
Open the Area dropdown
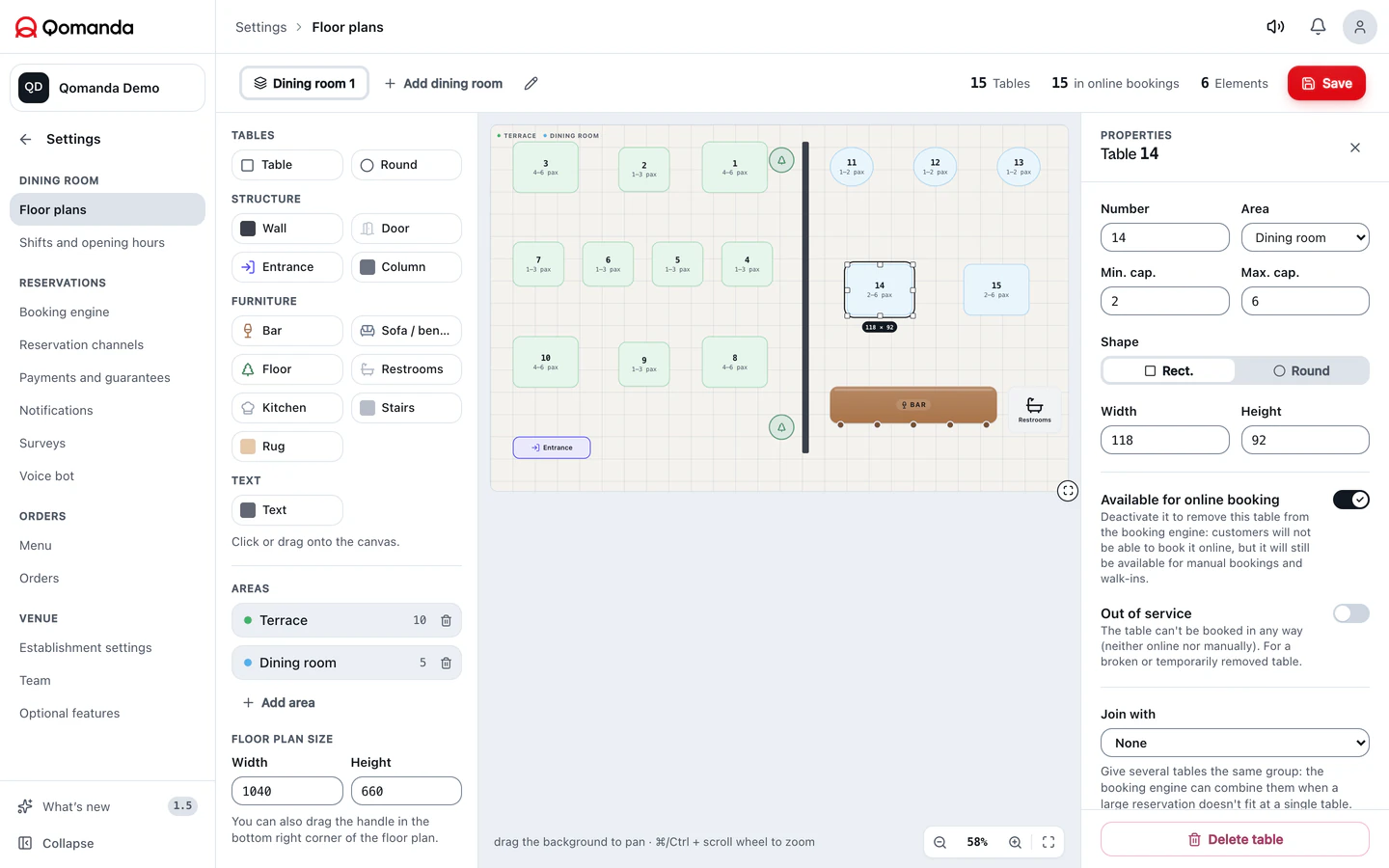1305,238
